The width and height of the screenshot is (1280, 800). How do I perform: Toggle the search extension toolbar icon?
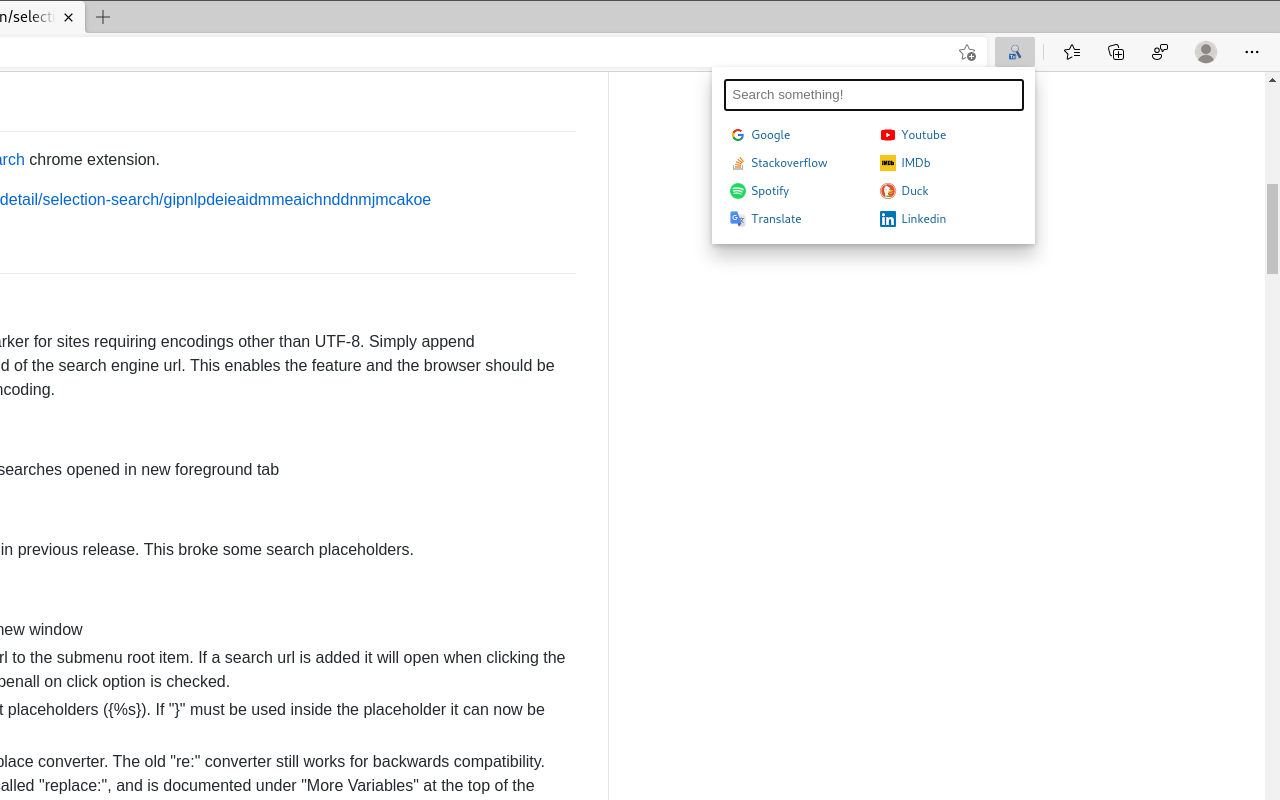click(1015, 52)
